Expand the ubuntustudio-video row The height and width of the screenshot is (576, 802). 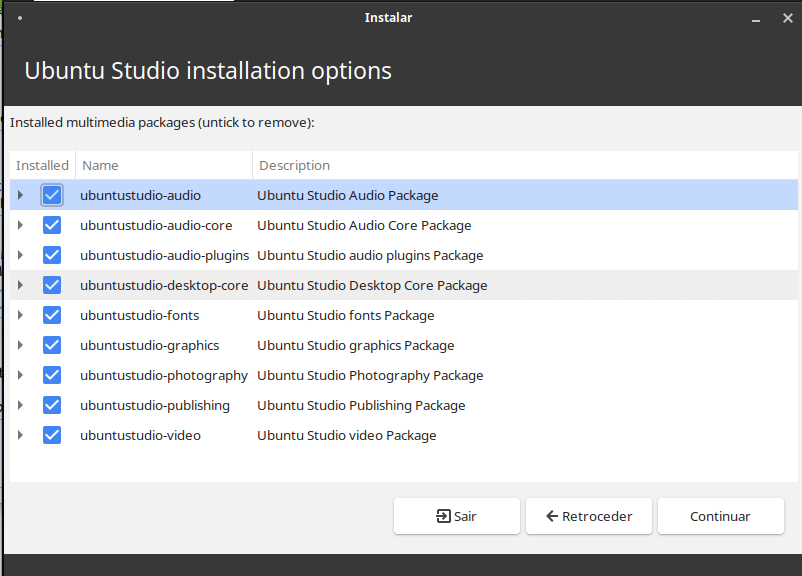[x=20, y=435]
